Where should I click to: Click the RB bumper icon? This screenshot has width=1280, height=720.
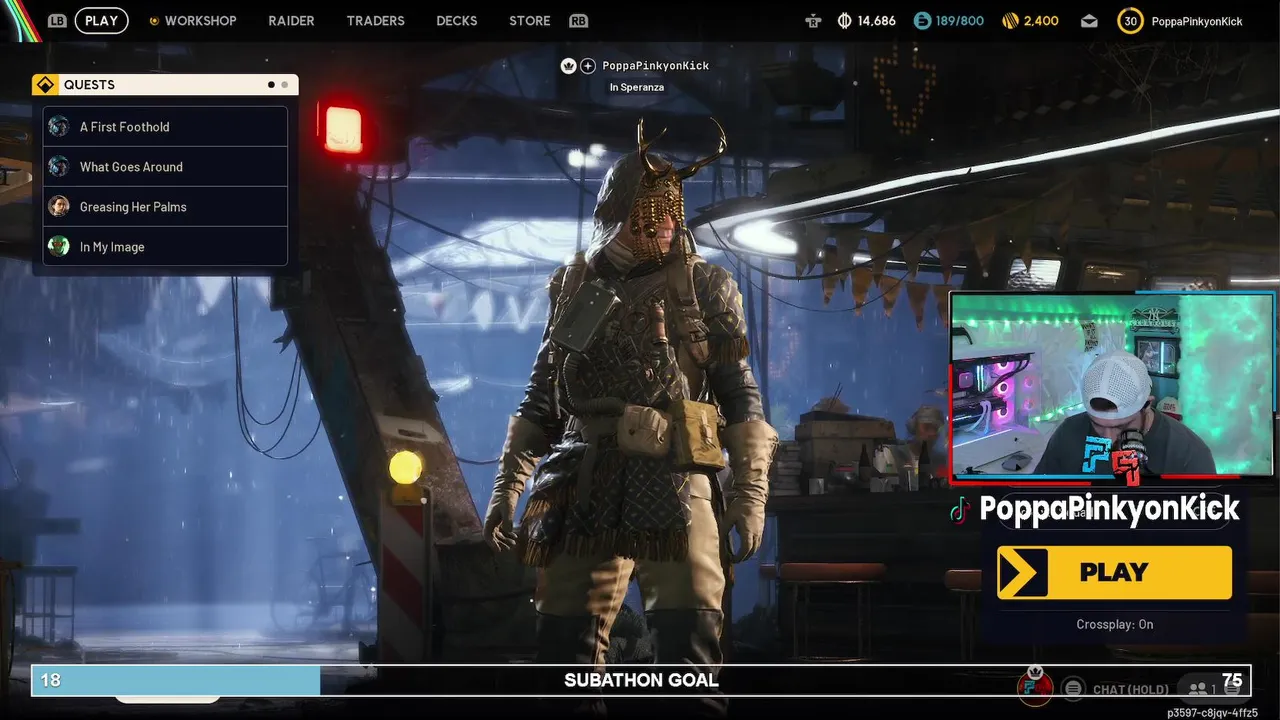(578, 20)
